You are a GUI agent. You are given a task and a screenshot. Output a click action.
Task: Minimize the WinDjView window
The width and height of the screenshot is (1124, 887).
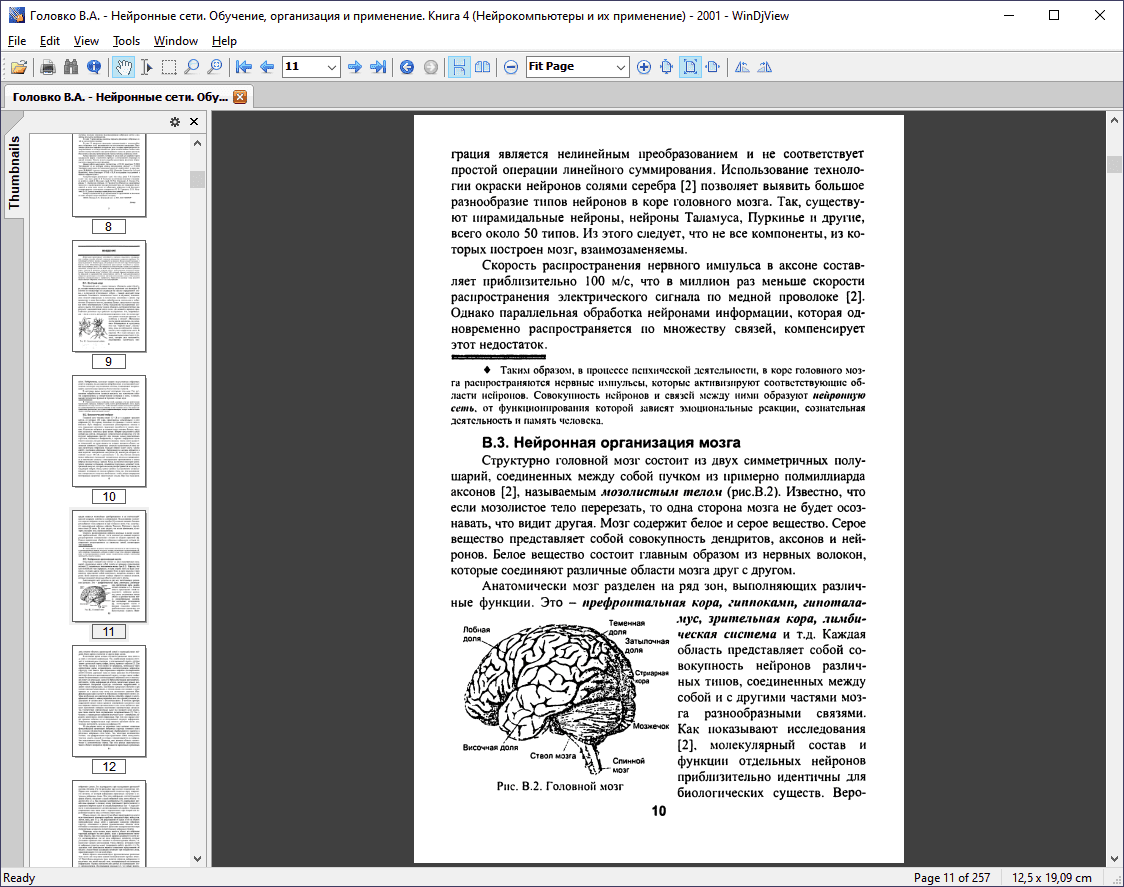[x=1009, y=15]
